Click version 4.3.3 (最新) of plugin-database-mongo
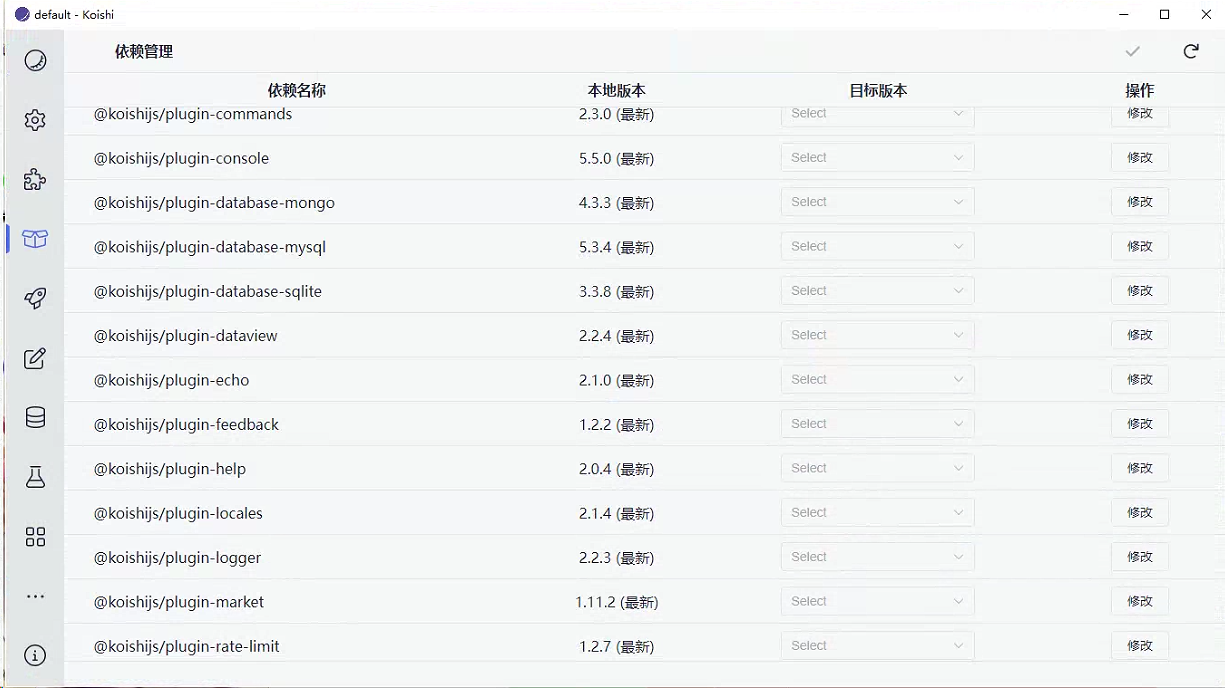The image size is (1225, 688). [616, 203]
